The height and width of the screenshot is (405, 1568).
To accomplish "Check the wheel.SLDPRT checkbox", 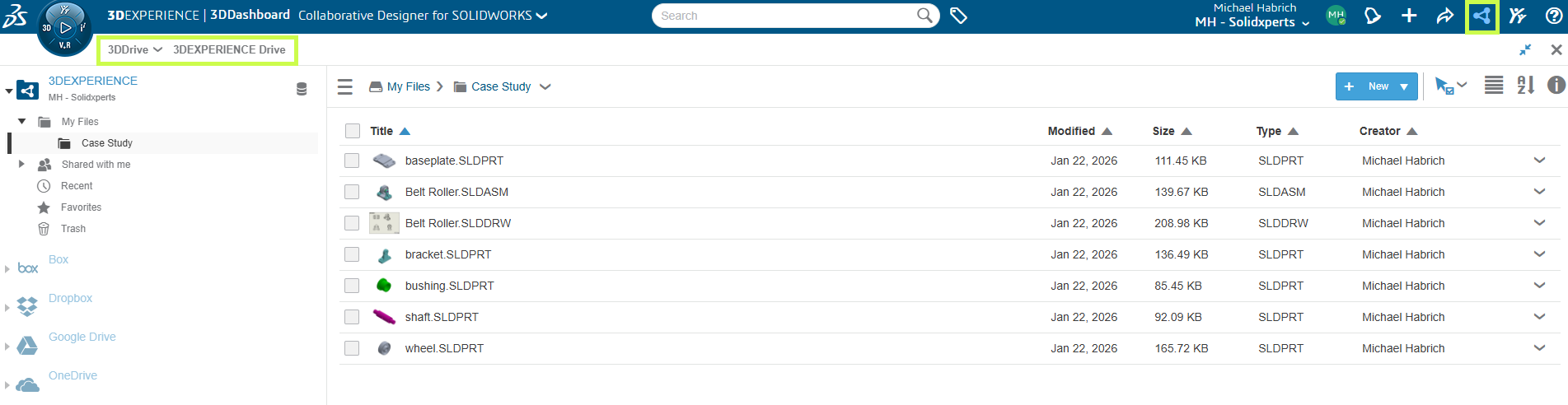I will [352, 348].
